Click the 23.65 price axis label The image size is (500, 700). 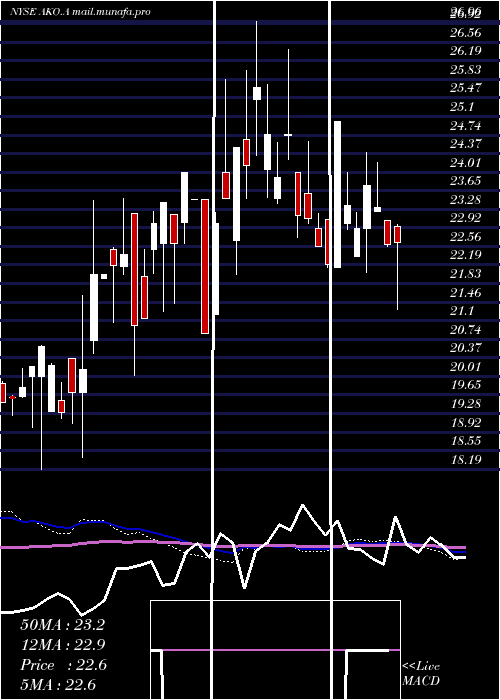(x=466, y=181)
